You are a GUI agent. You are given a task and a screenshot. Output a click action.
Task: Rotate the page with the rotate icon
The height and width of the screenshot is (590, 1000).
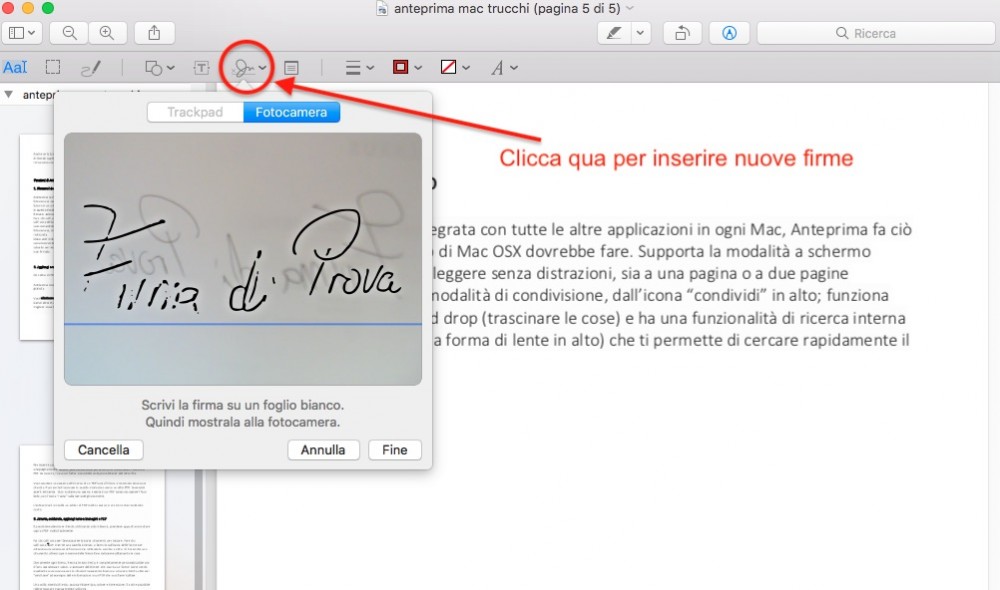coord(683,32)
